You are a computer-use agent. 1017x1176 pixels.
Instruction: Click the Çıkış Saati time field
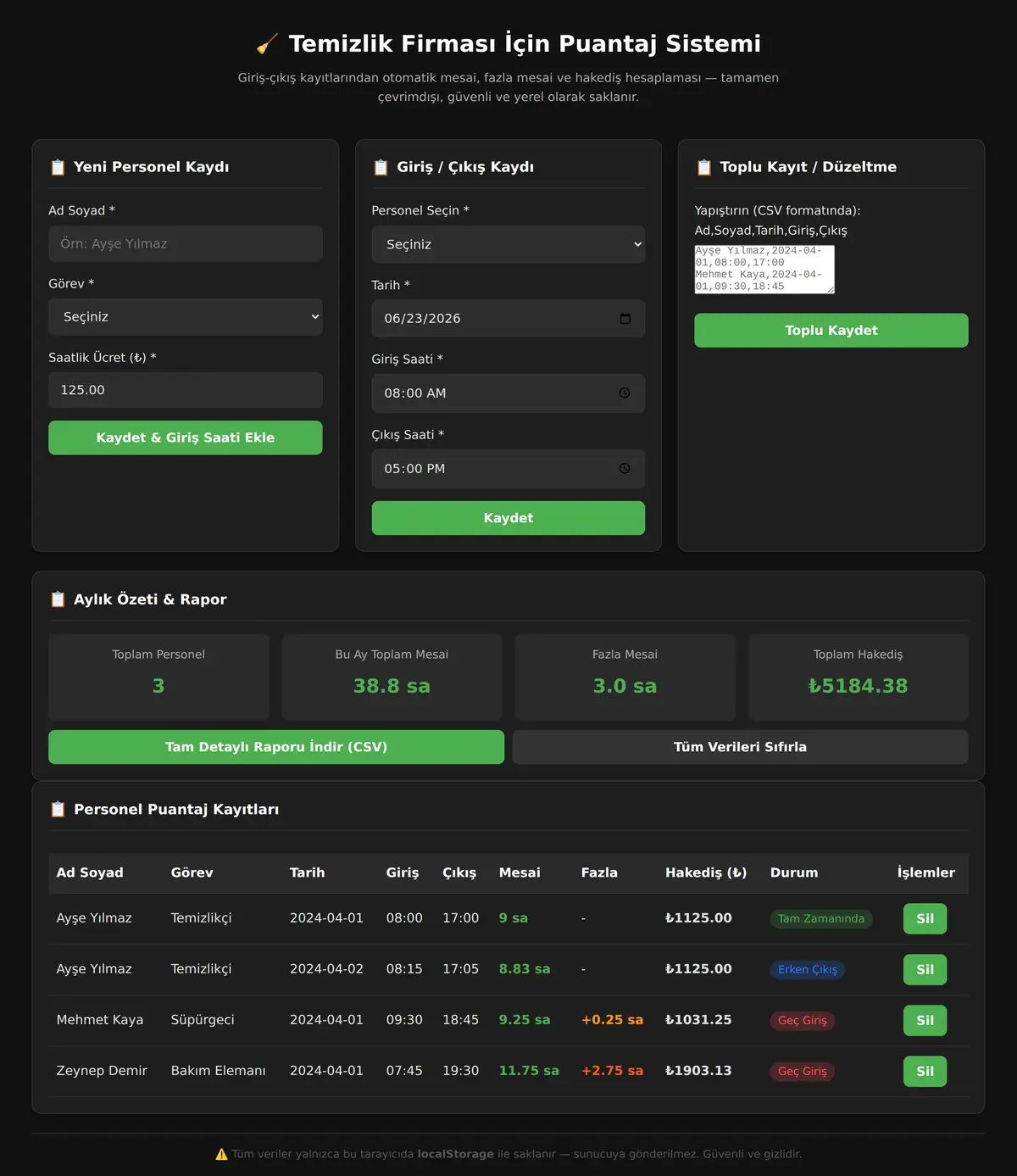pos(508,469)
